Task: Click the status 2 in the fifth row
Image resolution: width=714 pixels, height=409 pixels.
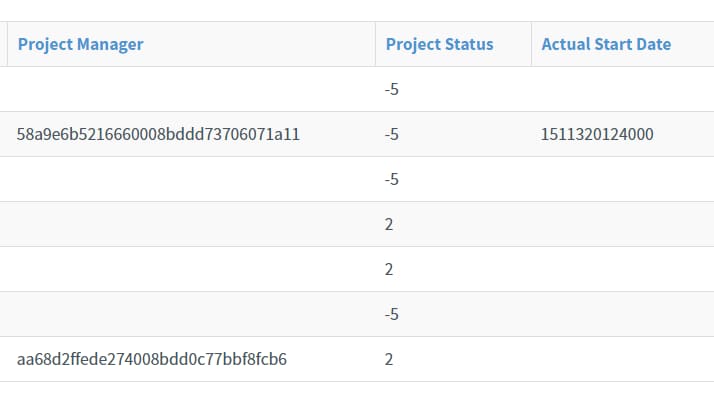Action: click(388, 269)
